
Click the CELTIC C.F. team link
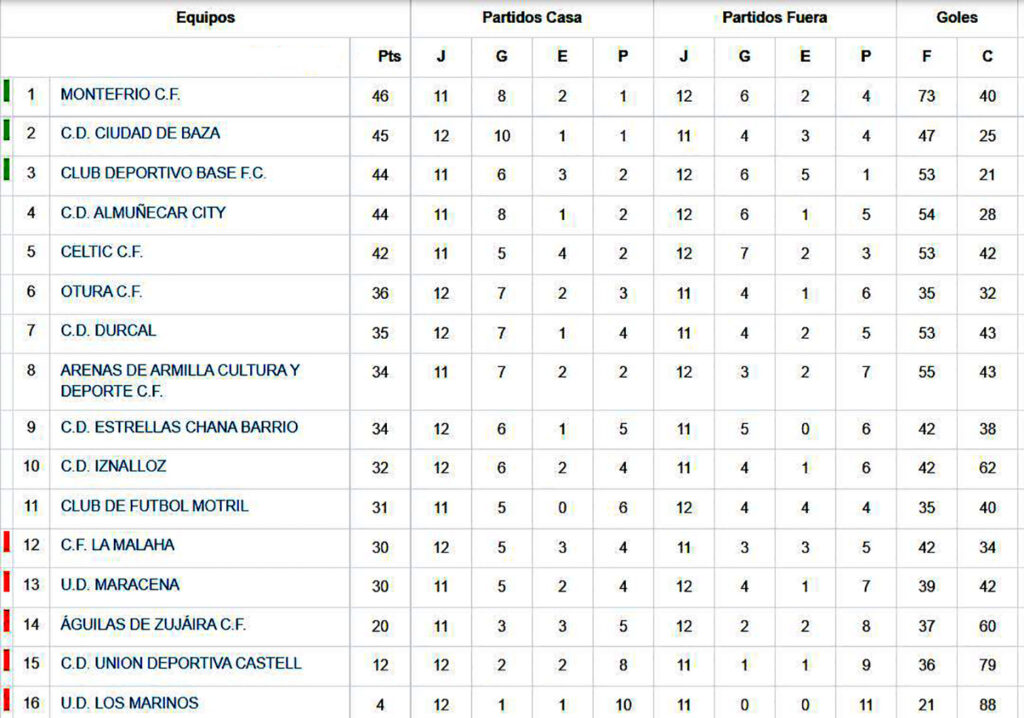click(101, 252)
